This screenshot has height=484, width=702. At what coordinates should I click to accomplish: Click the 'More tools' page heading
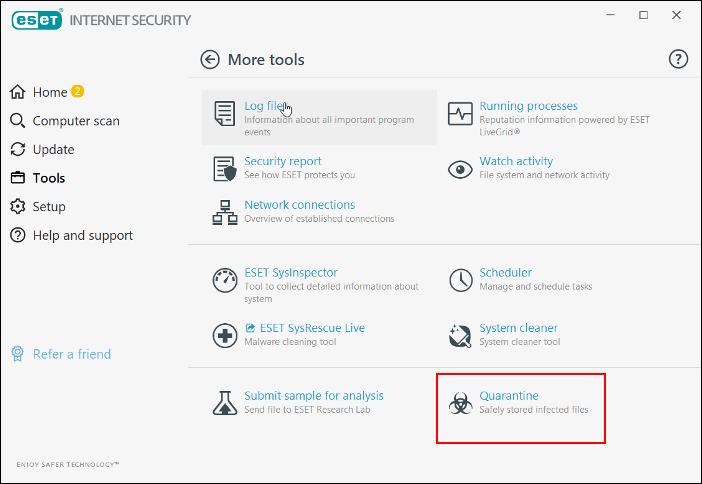coord(266,60)
